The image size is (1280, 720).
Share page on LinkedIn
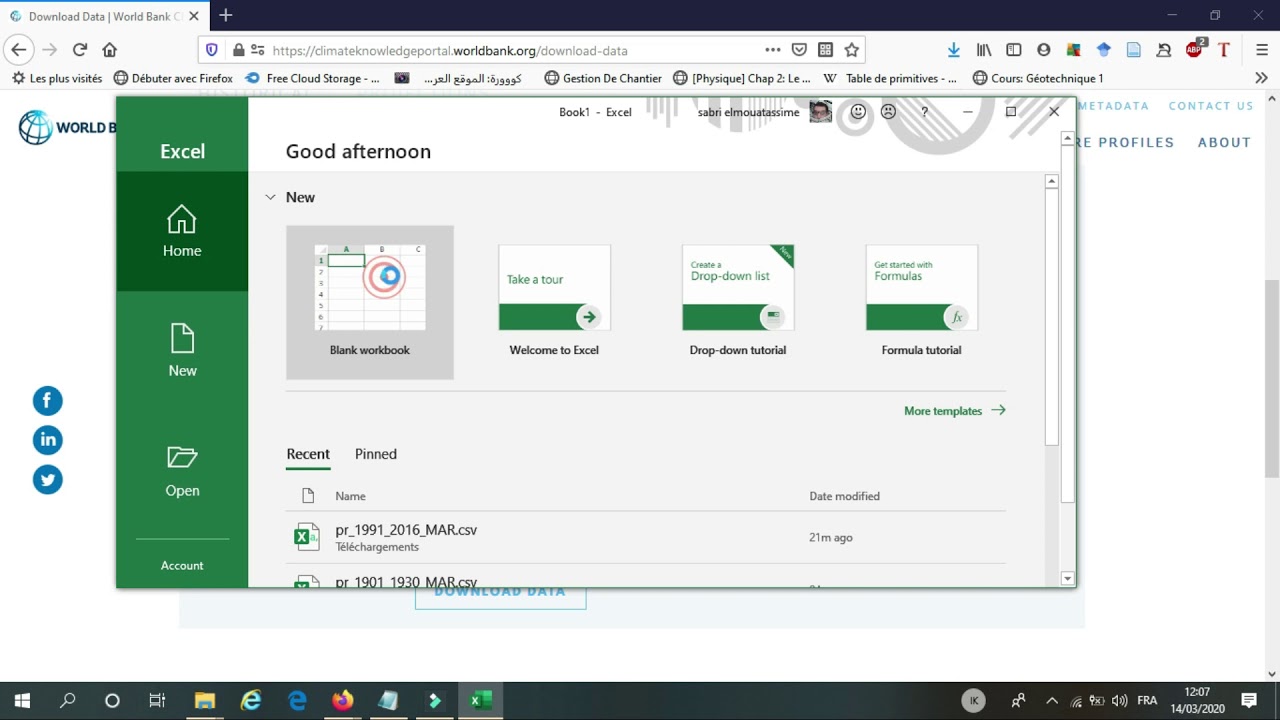47,440
